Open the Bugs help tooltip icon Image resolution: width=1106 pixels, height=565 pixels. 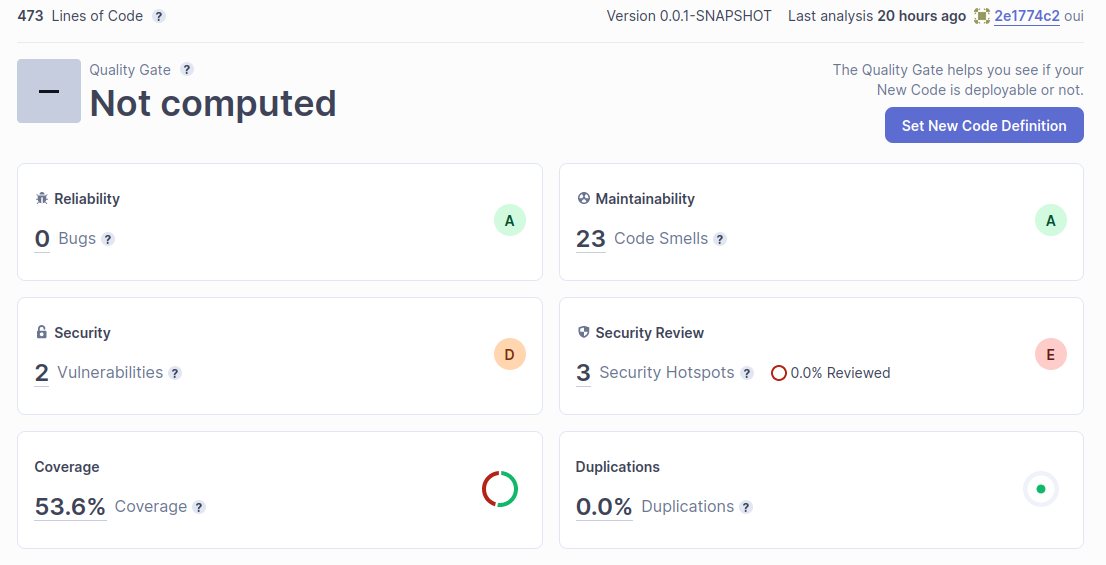click(x=108, y=239)
